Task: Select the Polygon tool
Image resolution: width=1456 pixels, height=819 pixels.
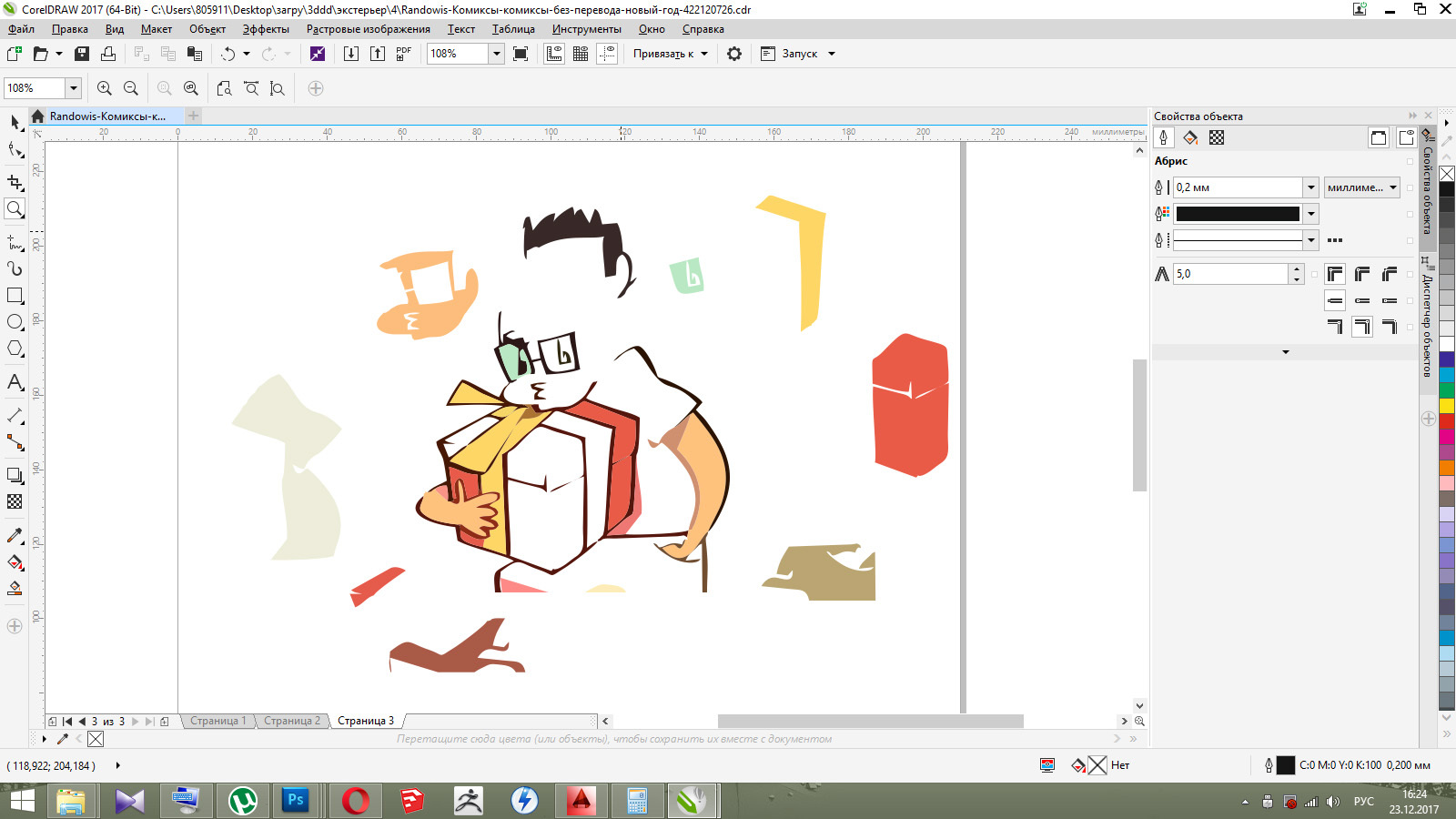Action: pos(15,349)
